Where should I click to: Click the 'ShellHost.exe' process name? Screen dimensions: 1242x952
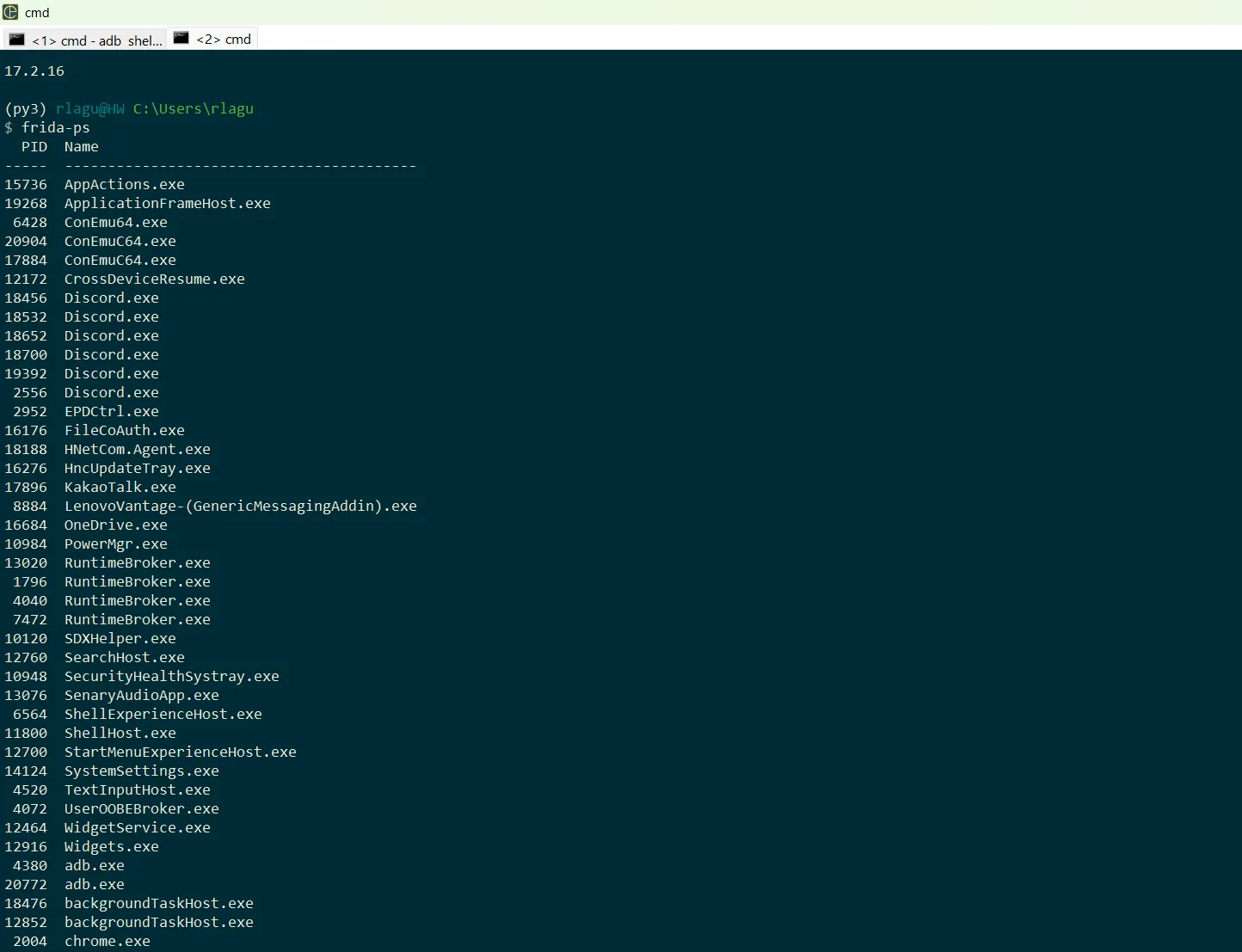tap(120, 733)
